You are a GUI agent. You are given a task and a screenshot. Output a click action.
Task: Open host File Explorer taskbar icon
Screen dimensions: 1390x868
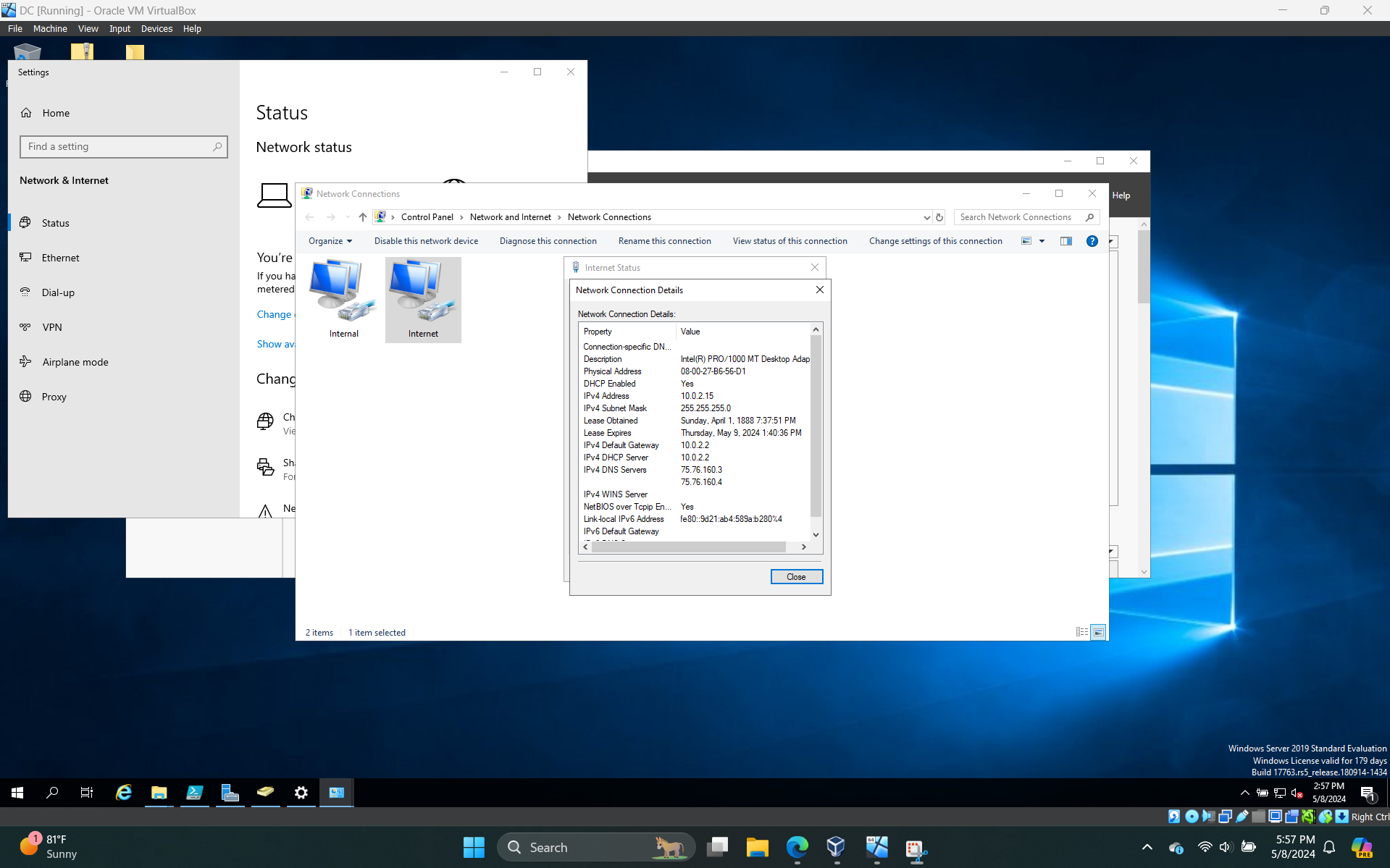758,847
